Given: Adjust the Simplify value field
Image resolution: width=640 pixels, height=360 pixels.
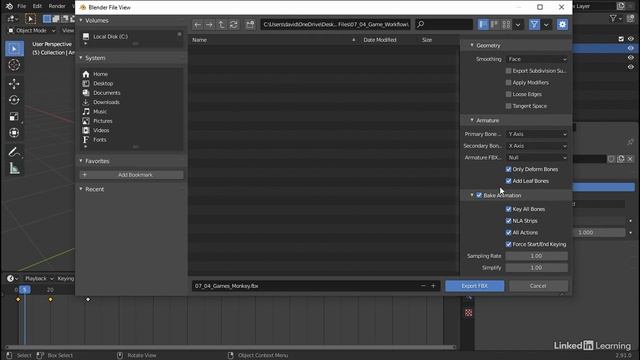Looking at the screenshot, I should click(x=536, y=268).
